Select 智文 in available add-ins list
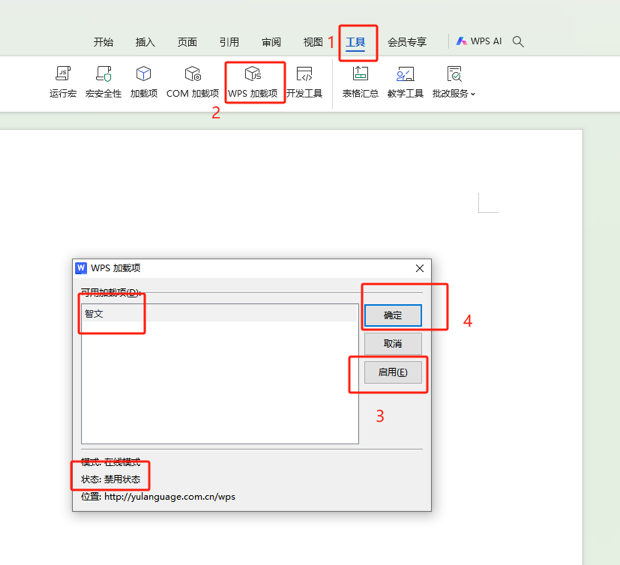The height and width of the screenshot is (565, 620). coord(94,314)
